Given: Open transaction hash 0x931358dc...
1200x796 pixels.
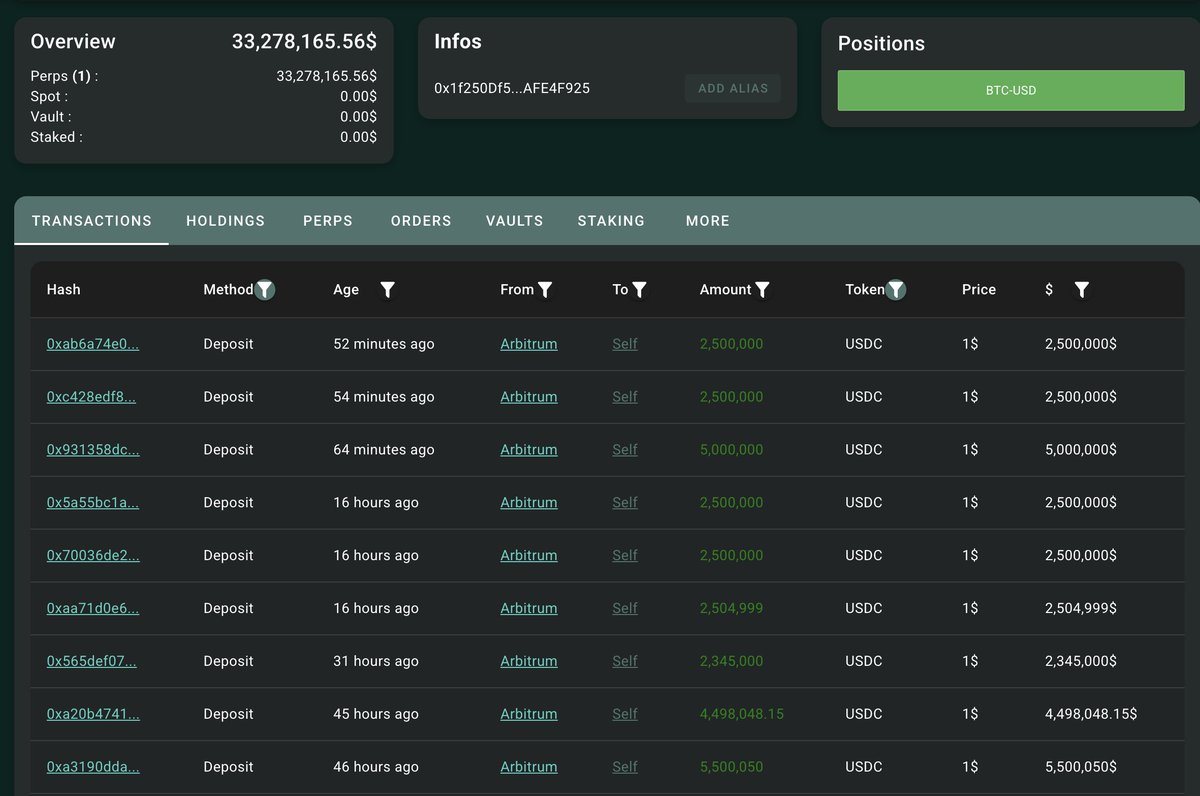Looking at the screenshot, I should click(x=93, y=450).
